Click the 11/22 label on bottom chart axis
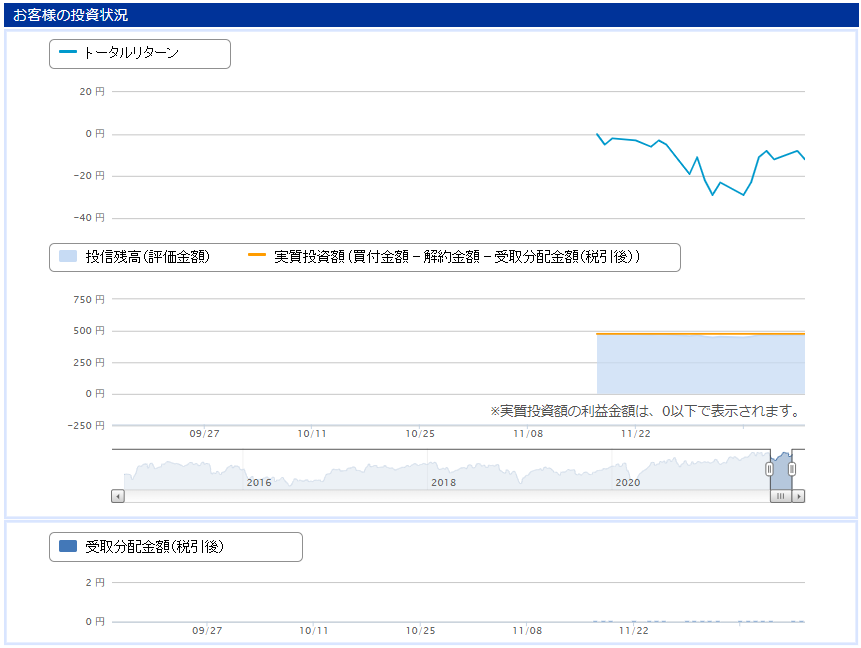Viewport: 861px width, 648px height. (x=634, y=630)
